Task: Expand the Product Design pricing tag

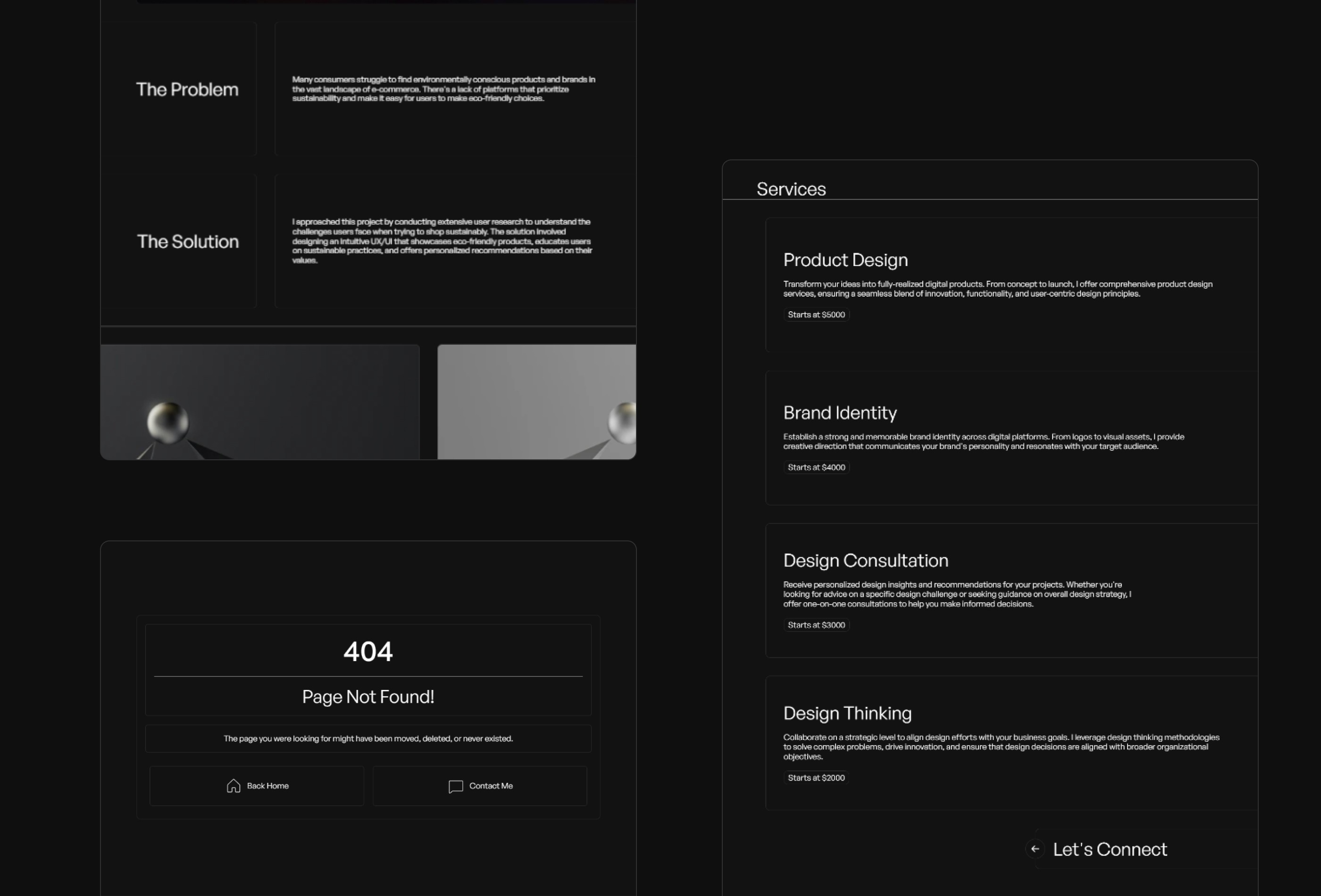Action: pyautogui.click(x=816, y=314)
